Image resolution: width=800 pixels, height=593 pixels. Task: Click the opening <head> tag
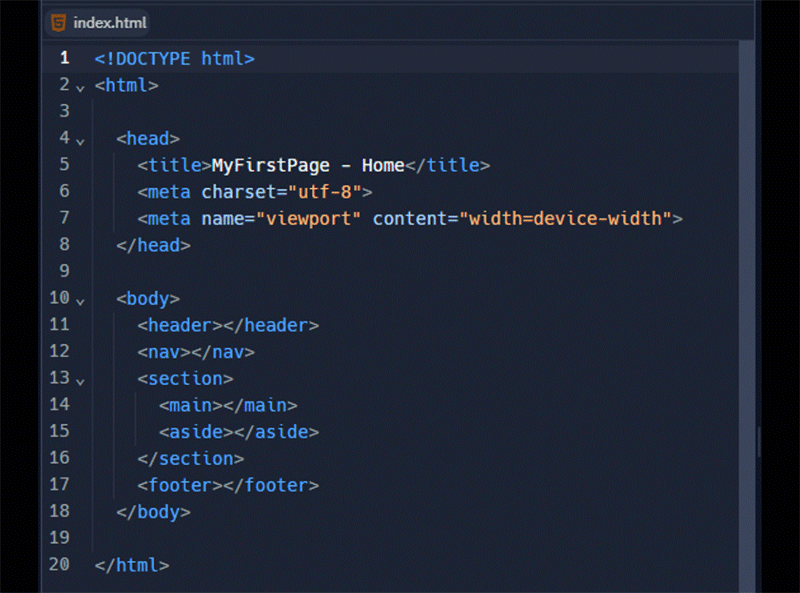click(148, 138)
